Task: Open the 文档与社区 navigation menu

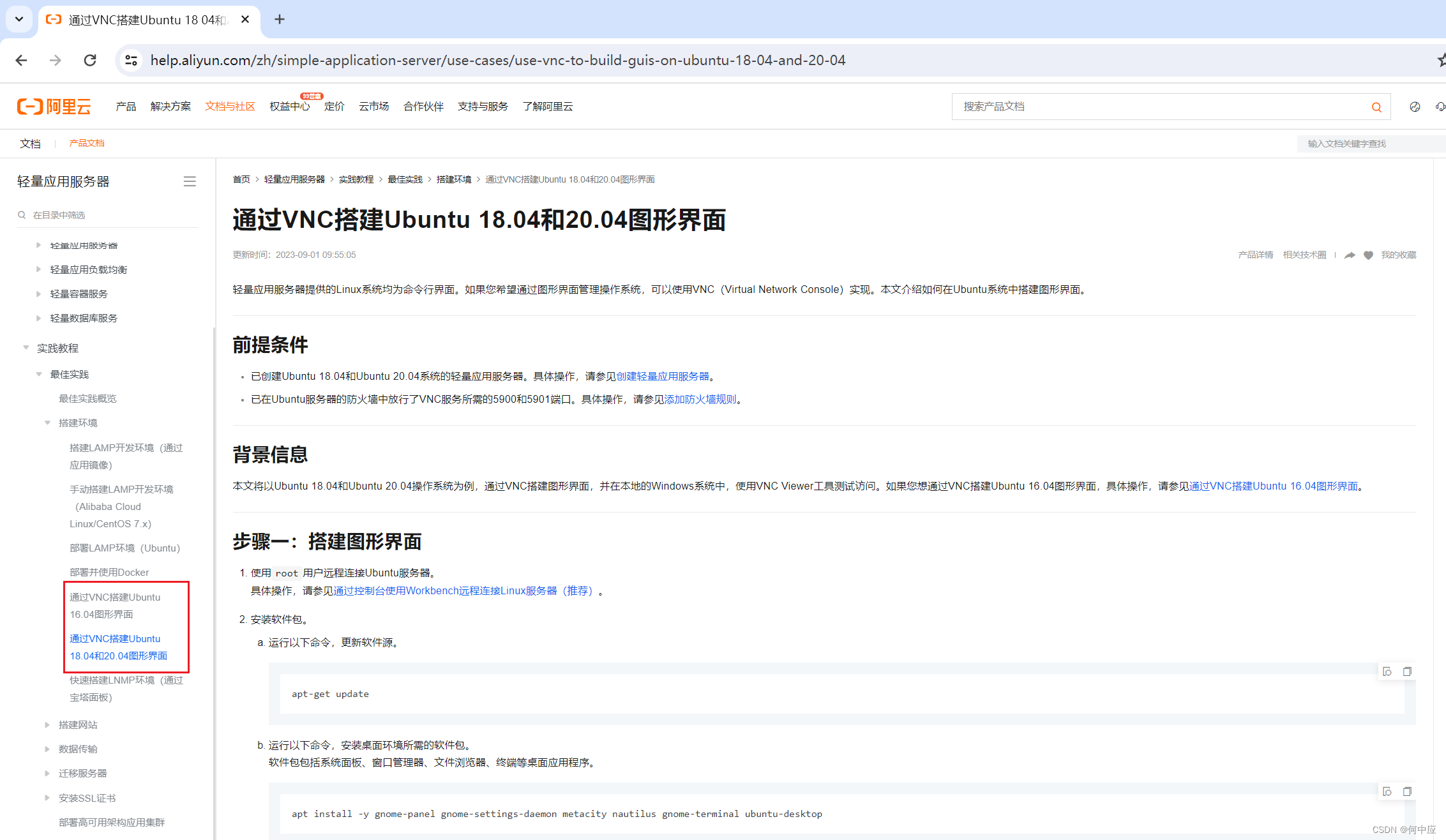Action: tap(230, 106)
